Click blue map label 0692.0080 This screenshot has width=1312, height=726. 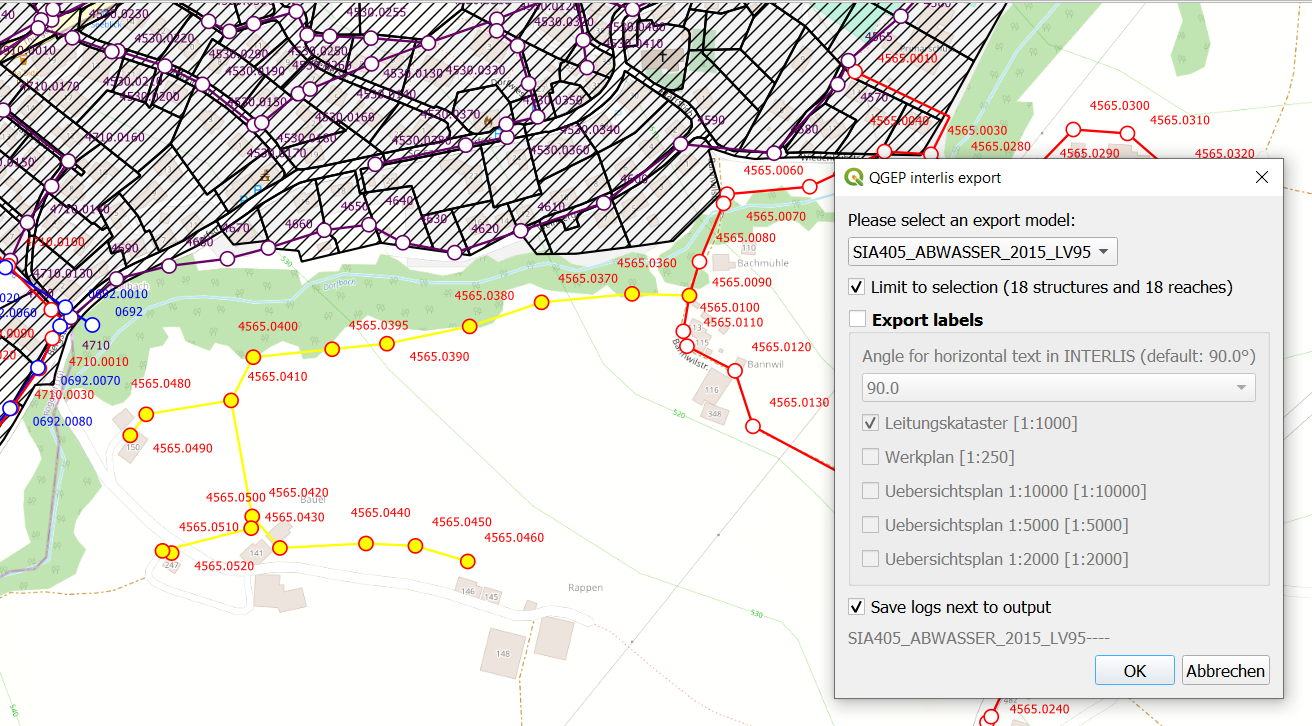(x=62, y=421)
